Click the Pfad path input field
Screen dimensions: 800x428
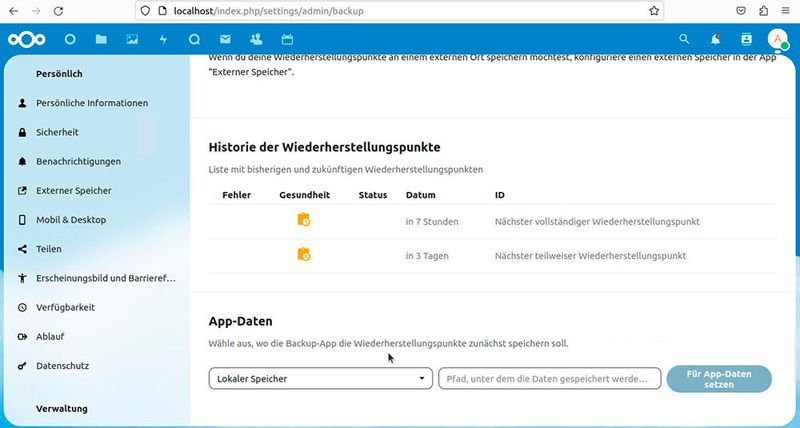549,379
